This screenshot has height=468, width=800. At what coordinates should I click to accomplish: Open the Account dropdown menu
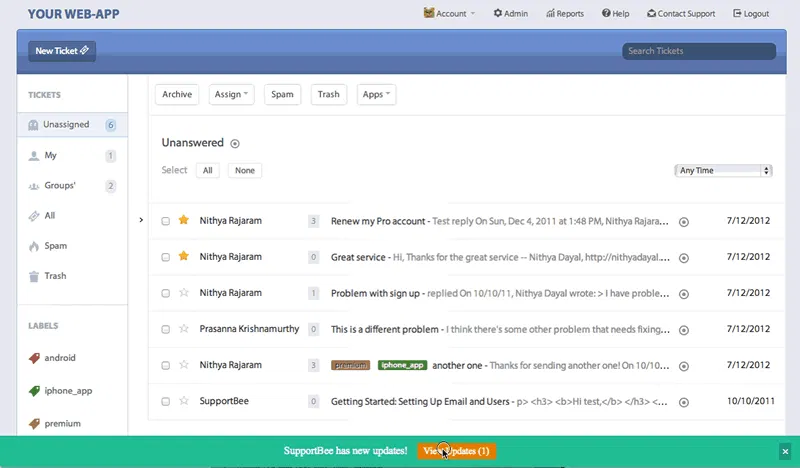(449, 13)
